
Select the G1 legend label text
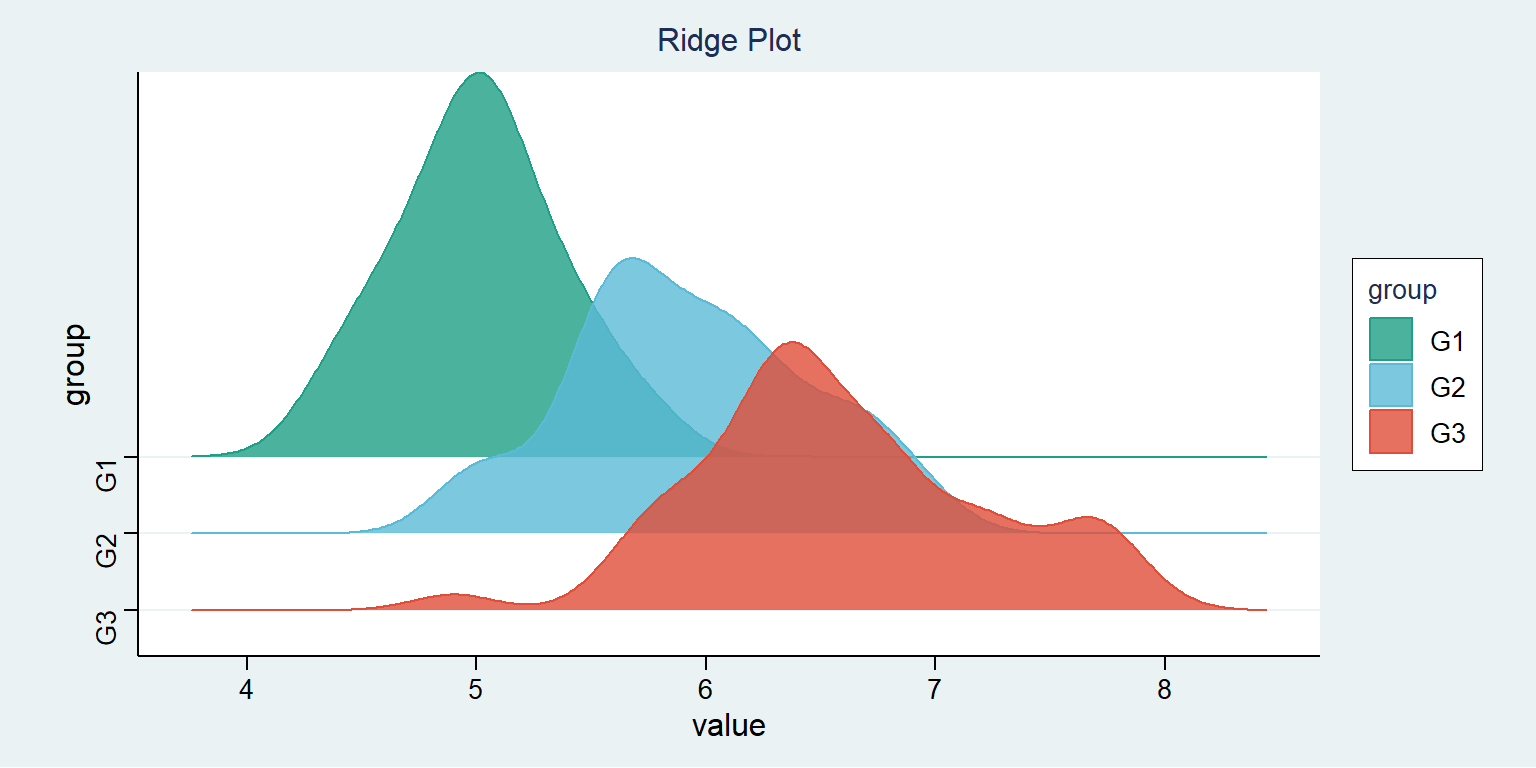(1447, 341)
